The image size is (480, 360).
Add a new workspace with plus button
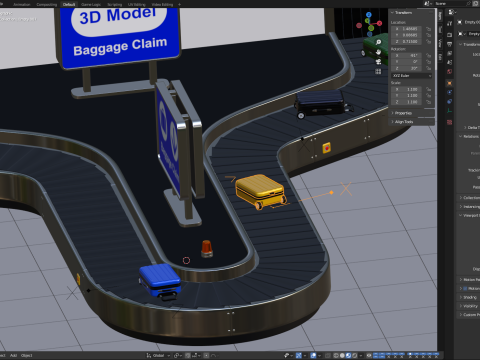(179, 4)
